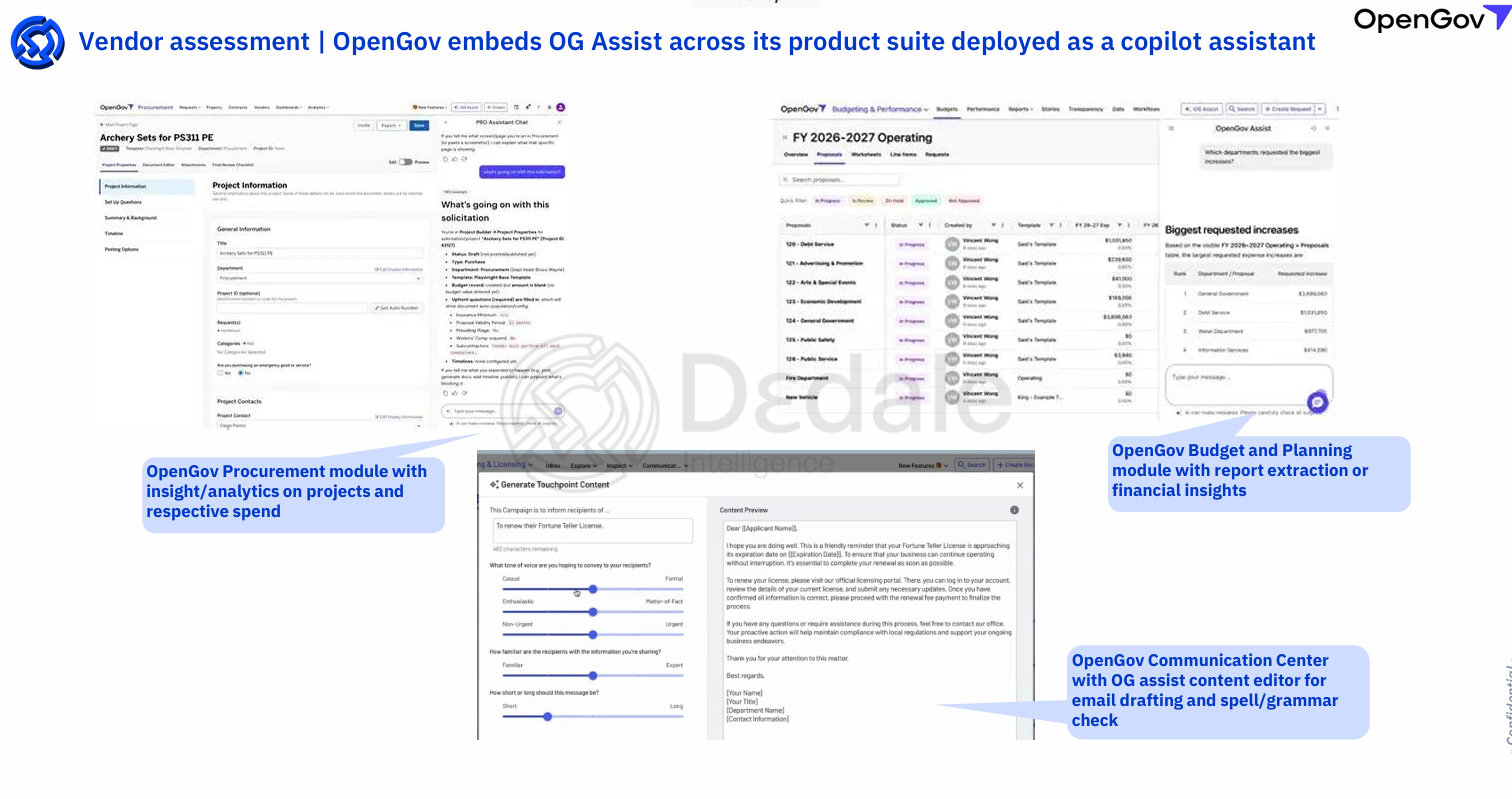The image size is (1512, 799).
Task: Switch to the Line Items tab
Action: [903, 155]
